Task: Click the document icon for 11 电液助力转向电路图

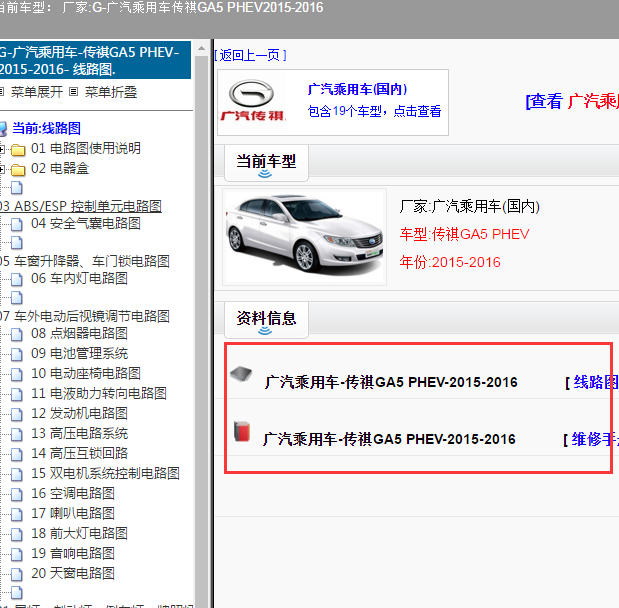Action: point(17,394)
